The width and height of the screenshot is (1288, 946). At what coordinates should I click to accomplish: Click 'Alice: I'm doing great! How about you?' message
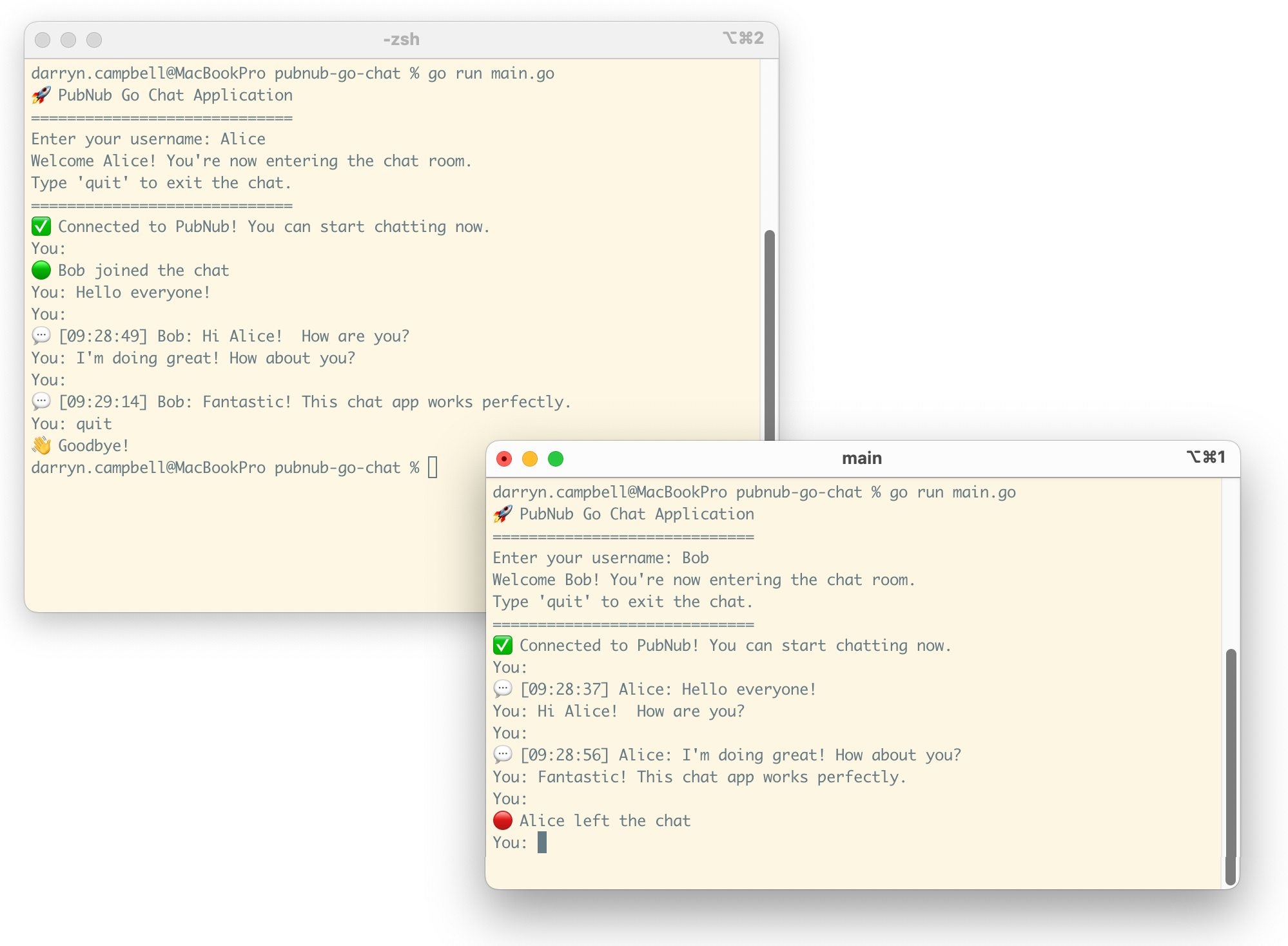pyautogui.click(x=790, y=755)
